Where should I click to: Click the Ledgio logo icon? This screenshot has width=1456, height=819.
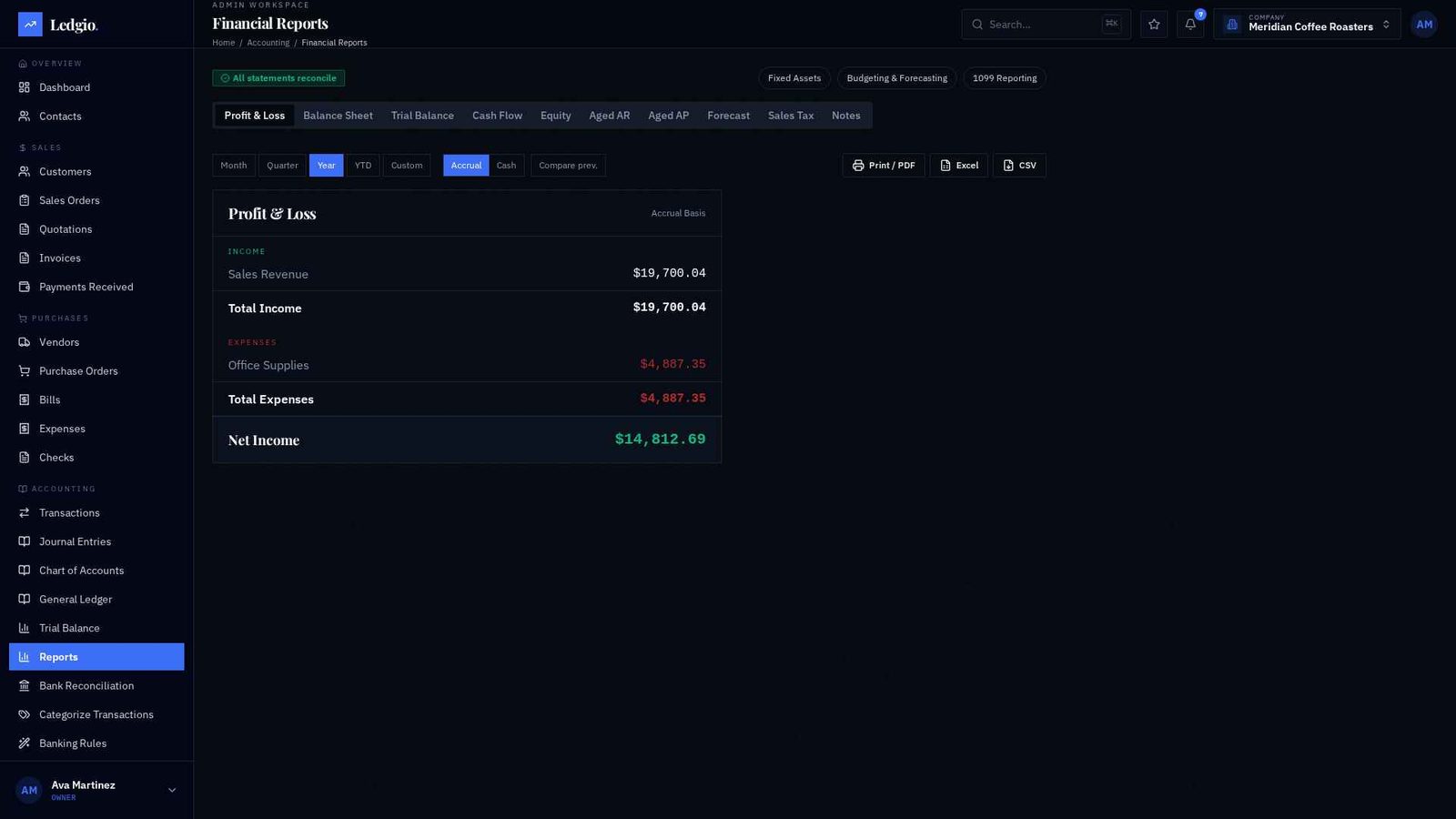30,25
